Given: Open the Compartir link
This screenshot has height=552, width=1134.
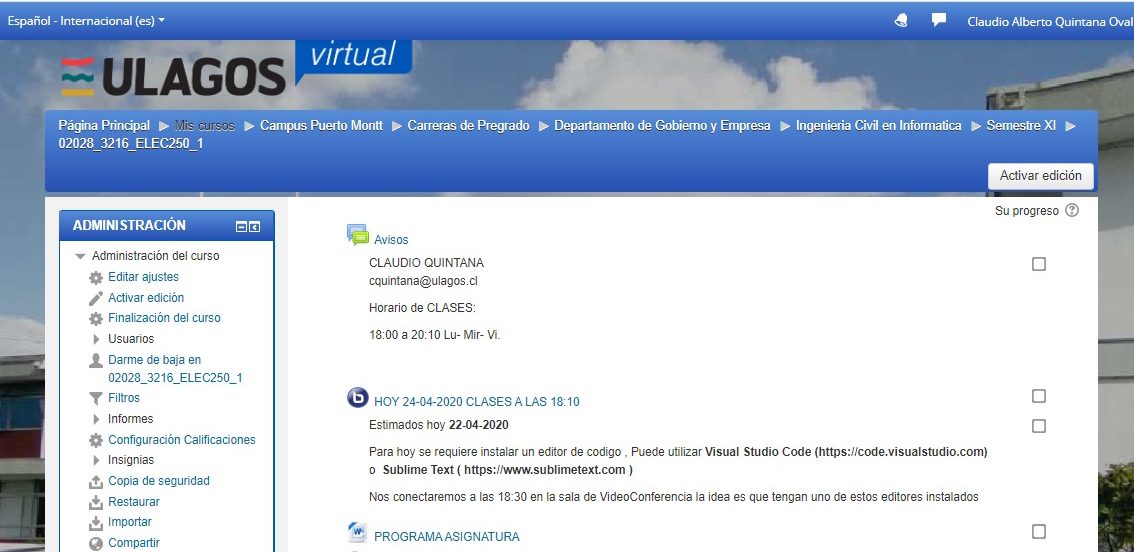Looking at the screenshot, I should click(x=134, y=543).
